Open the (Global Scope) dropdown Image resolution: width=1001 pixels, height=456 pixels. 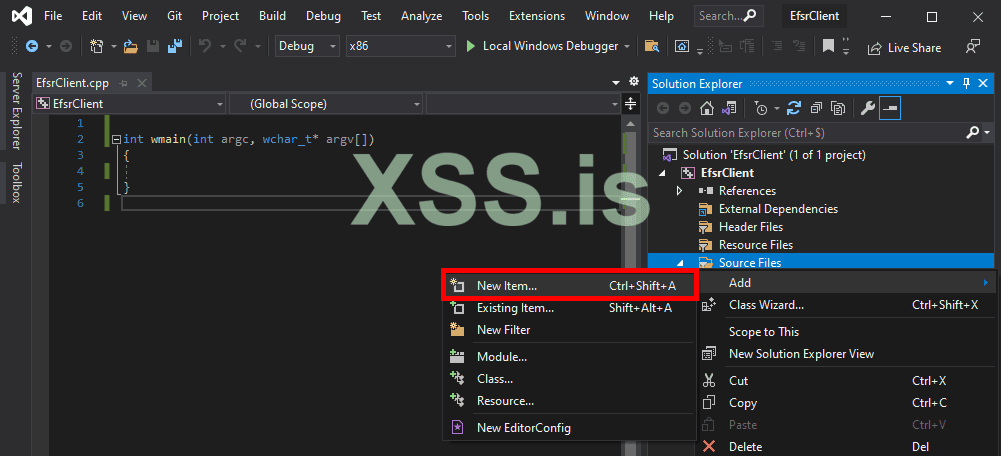[x=326, y=103]
